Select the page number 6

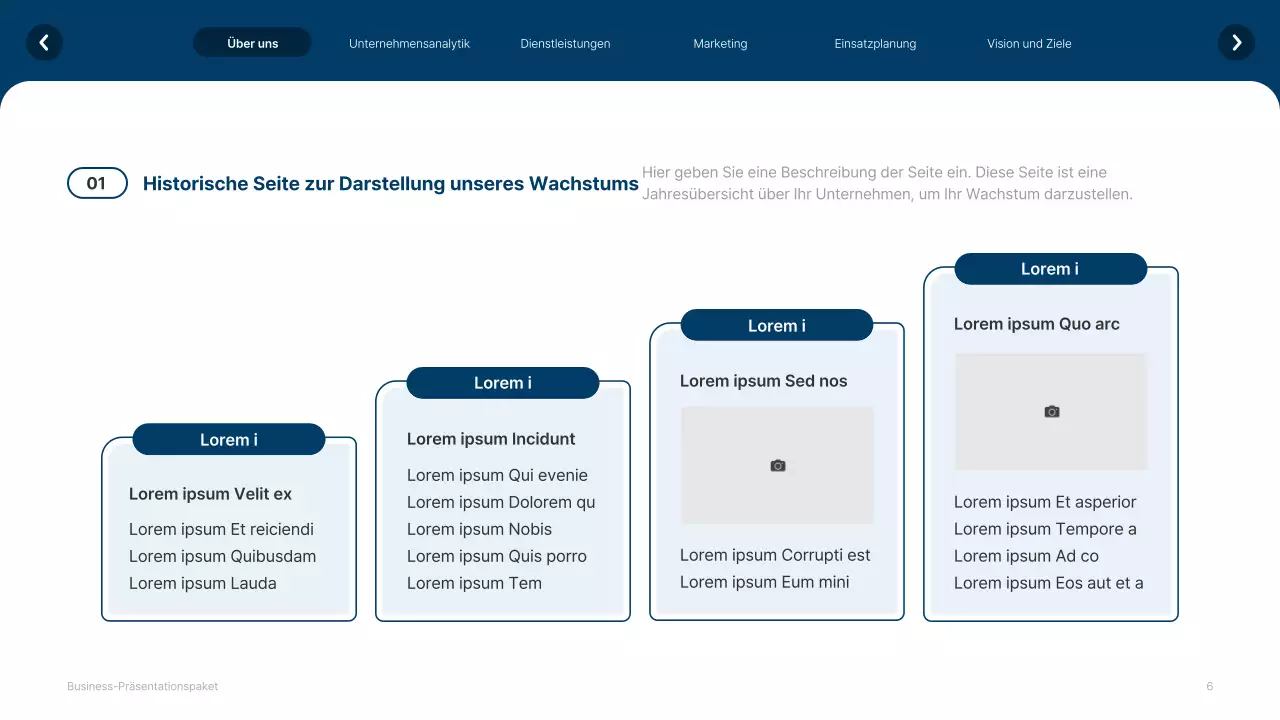1209,686
